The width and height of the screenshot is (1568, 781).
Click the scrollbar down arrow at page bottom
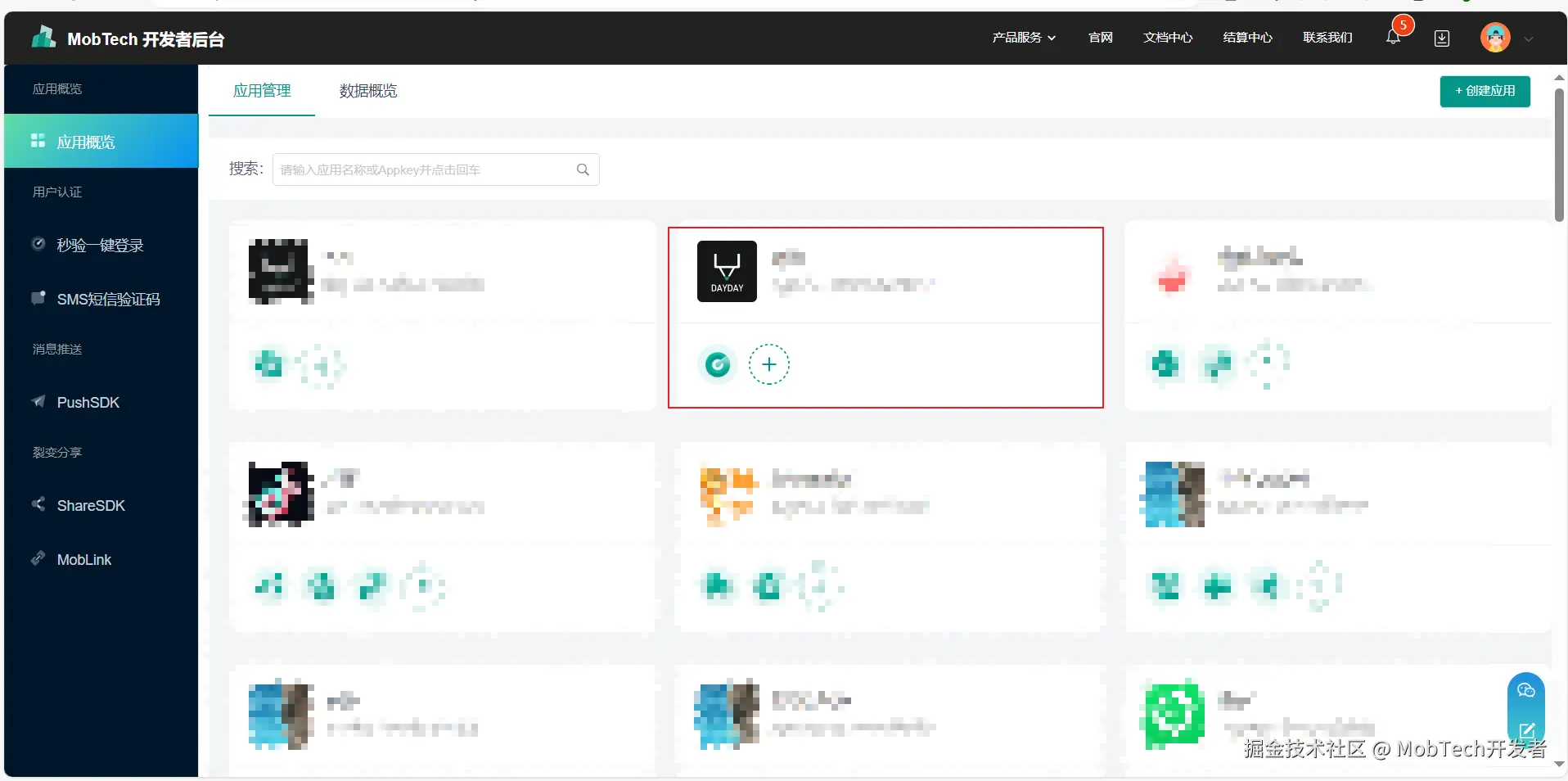(x=1559, y=765)
